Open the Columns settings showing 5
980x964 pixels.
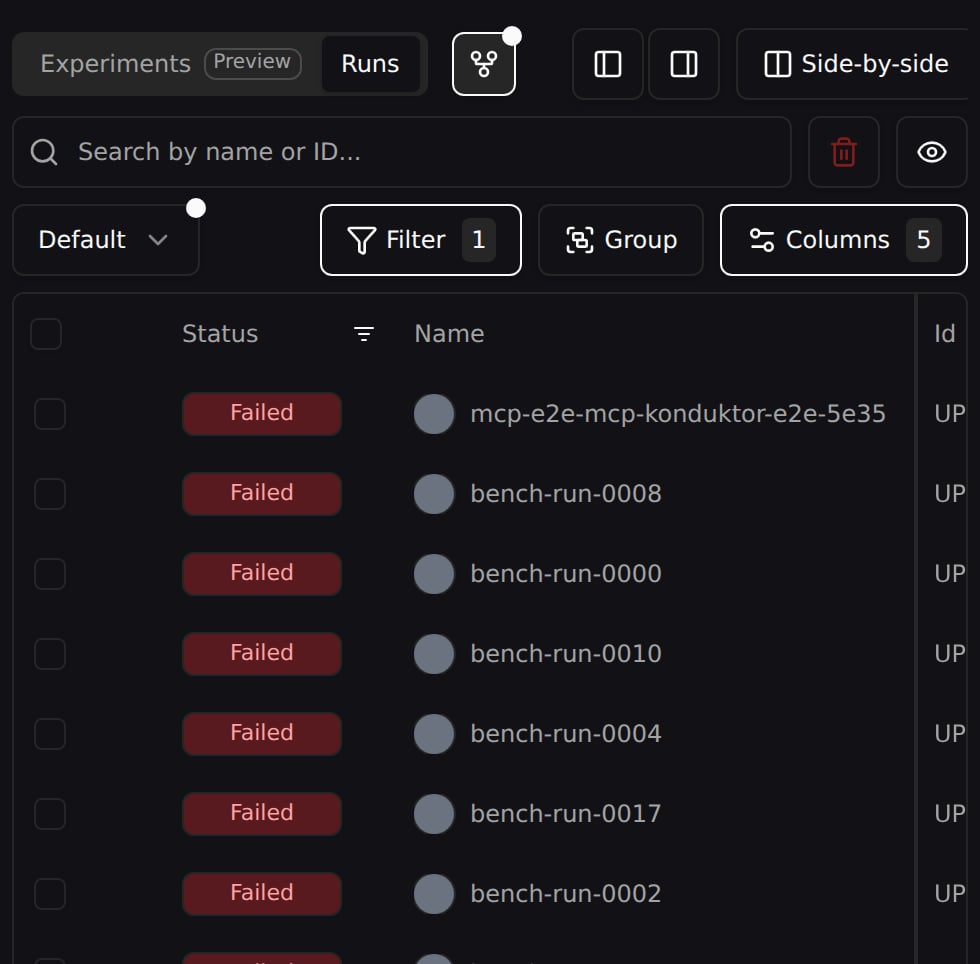844,240
